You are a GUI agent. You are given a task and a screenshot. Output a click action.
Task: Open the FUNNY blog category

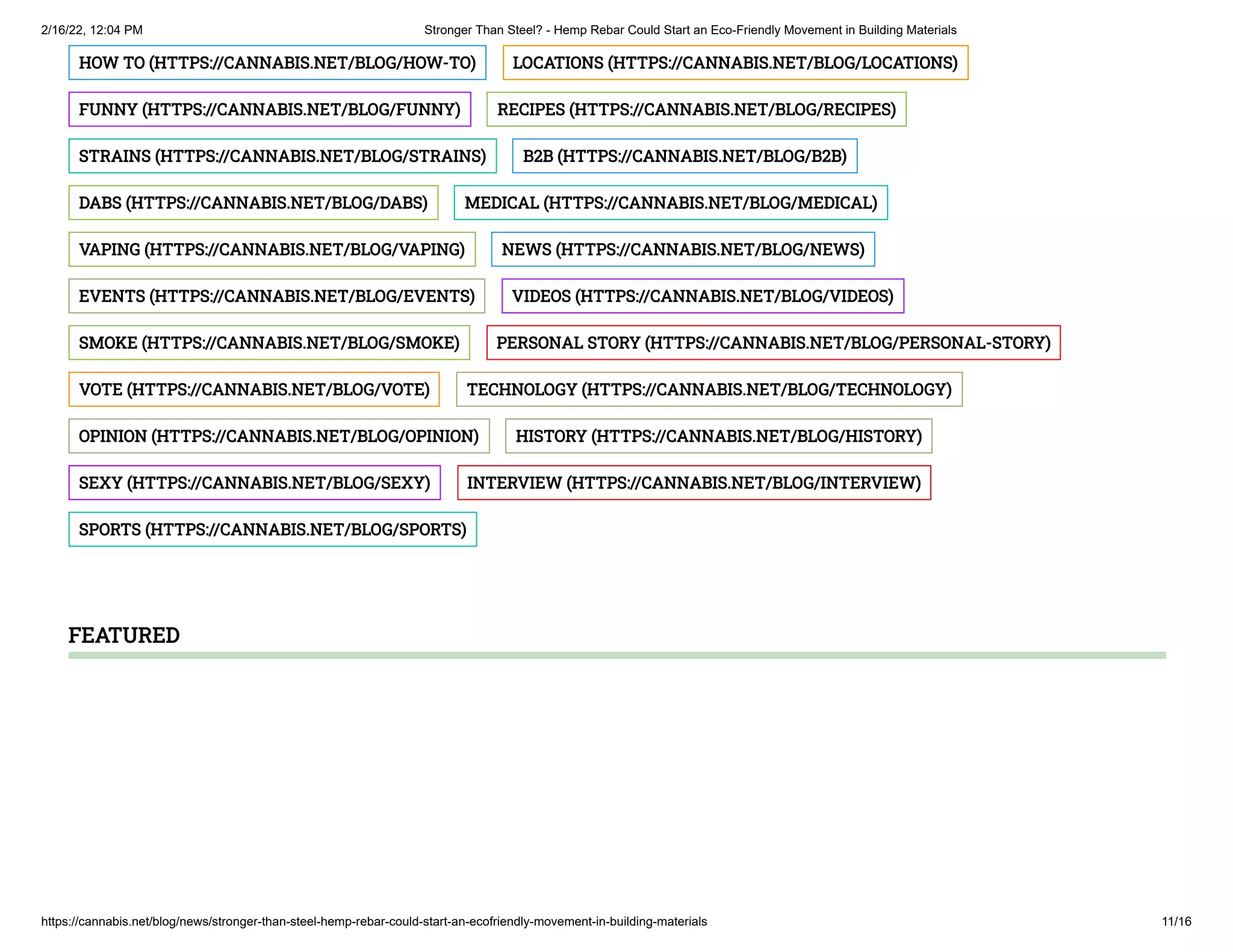pyautogui.click(x=269, y=110)
